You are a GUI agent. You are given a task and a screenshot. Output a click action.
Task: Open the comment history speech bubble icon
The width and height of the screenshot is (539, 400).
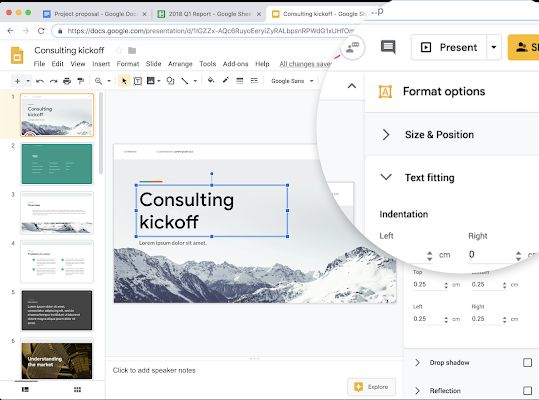click(x=388, y=47)
